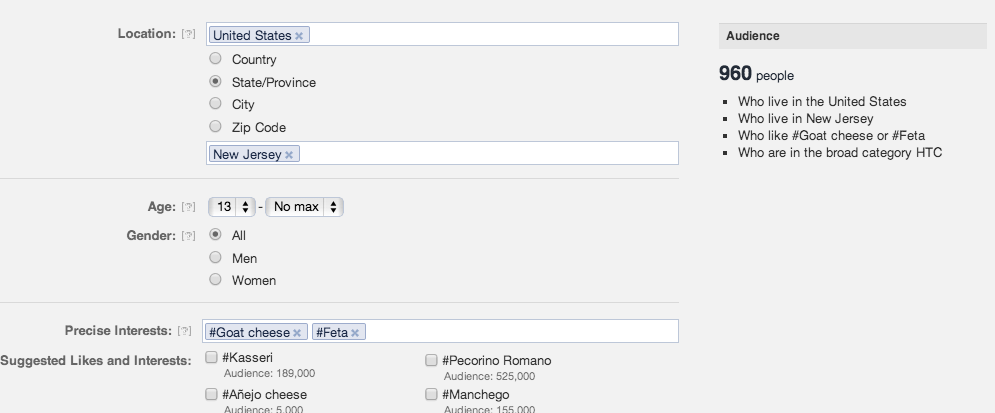This screenshot has height=413, width=995.
Task: Click in the Precise Interests input field
Action: (520, 332)
